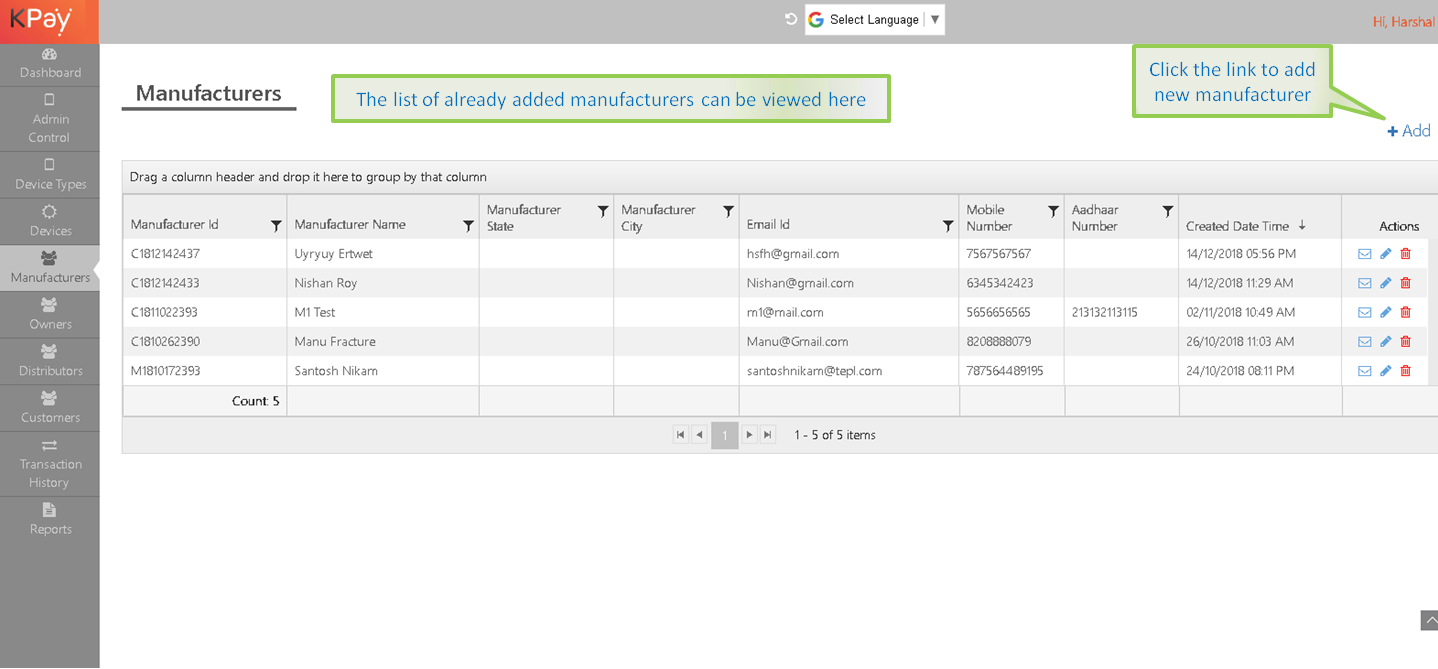Sort by Created Date Time column header
Image resolution: width=1438 pixels, height=669 pixels.
(1237, 226)
